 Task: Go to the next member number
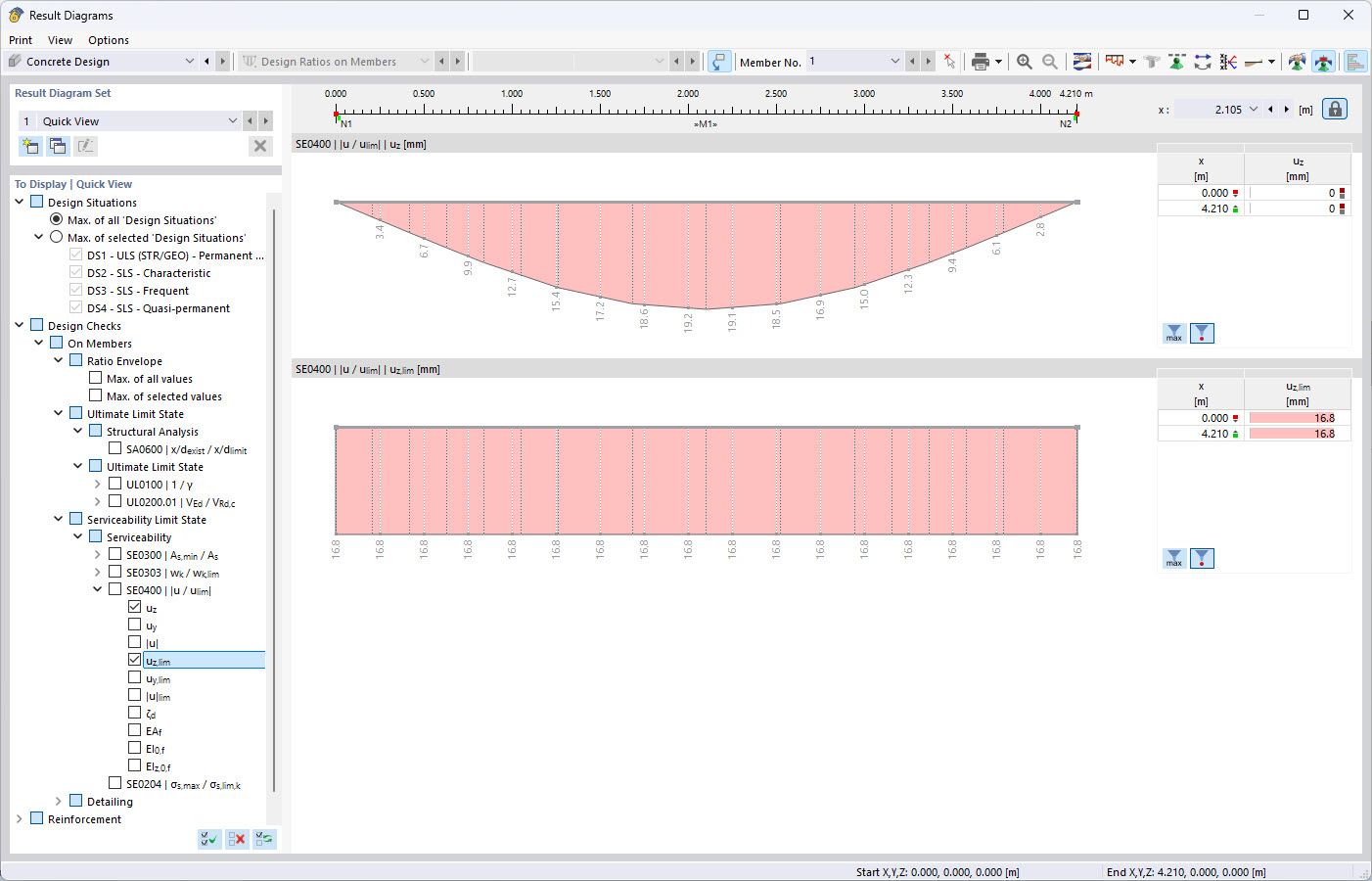[x=929, y=62]
